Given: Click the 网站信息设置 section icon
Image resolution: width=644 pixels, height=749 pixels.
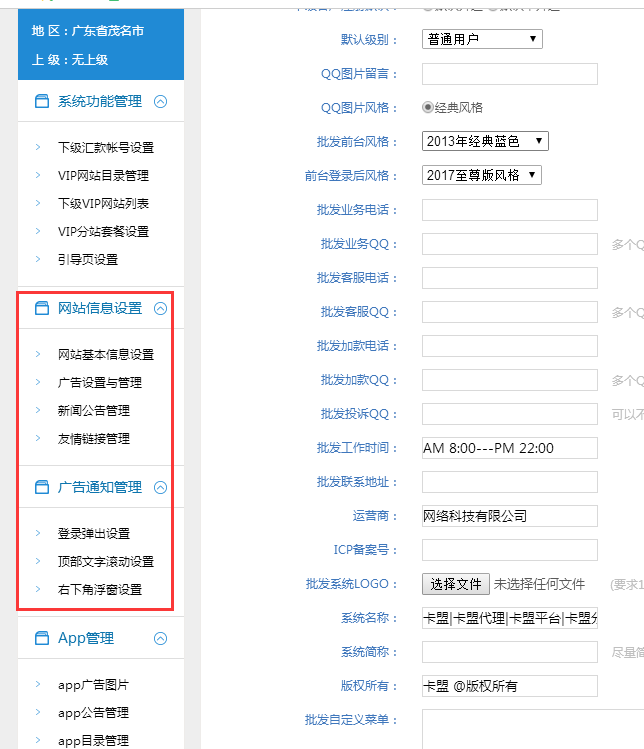Looking at the screenshot, I should 41,308.
